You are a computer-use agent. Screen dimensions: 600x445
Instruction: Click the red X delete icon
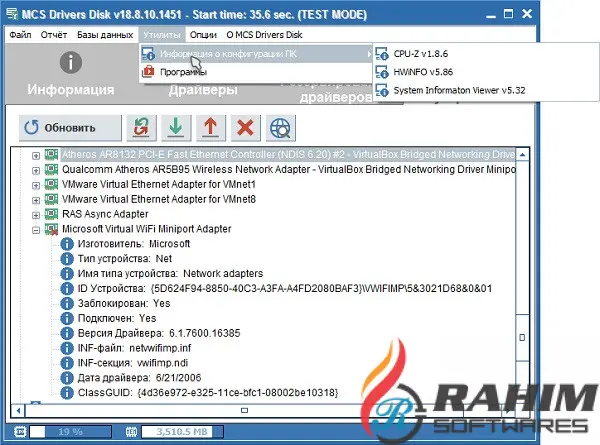click(246, 128)
